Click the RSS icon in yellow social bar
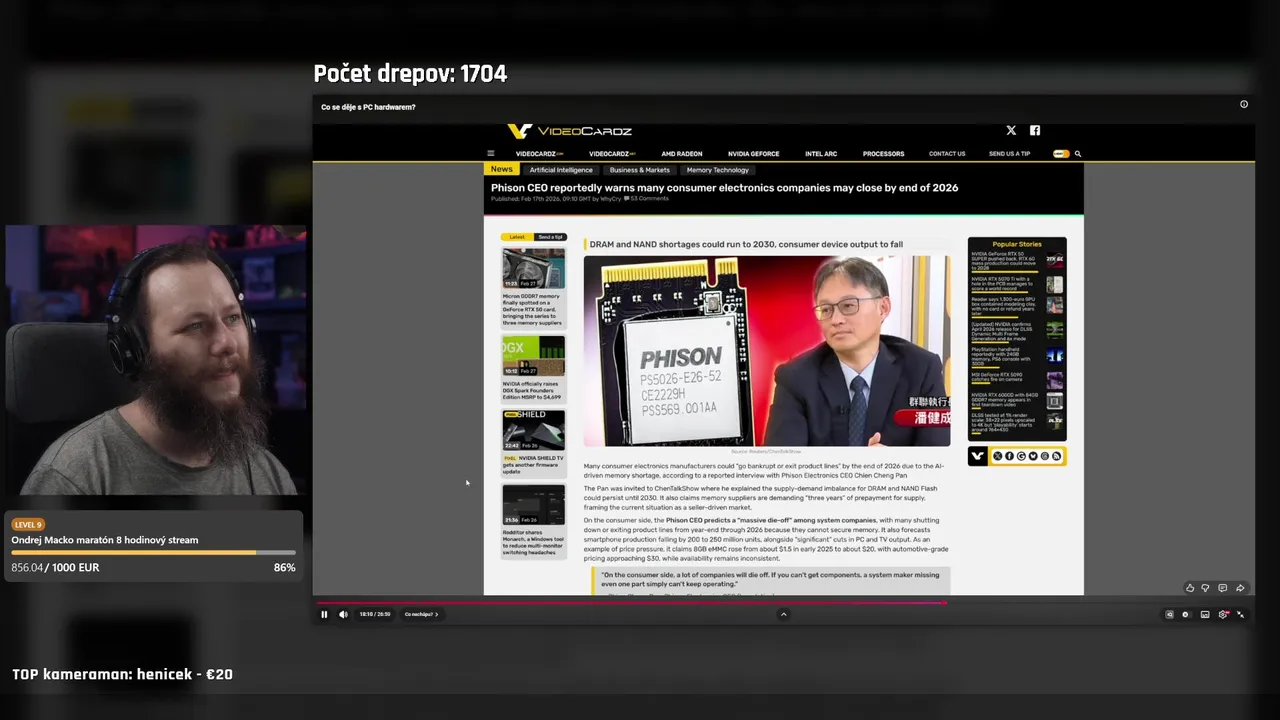The height and width of the screenshot is (720, 1280). 1056,456
